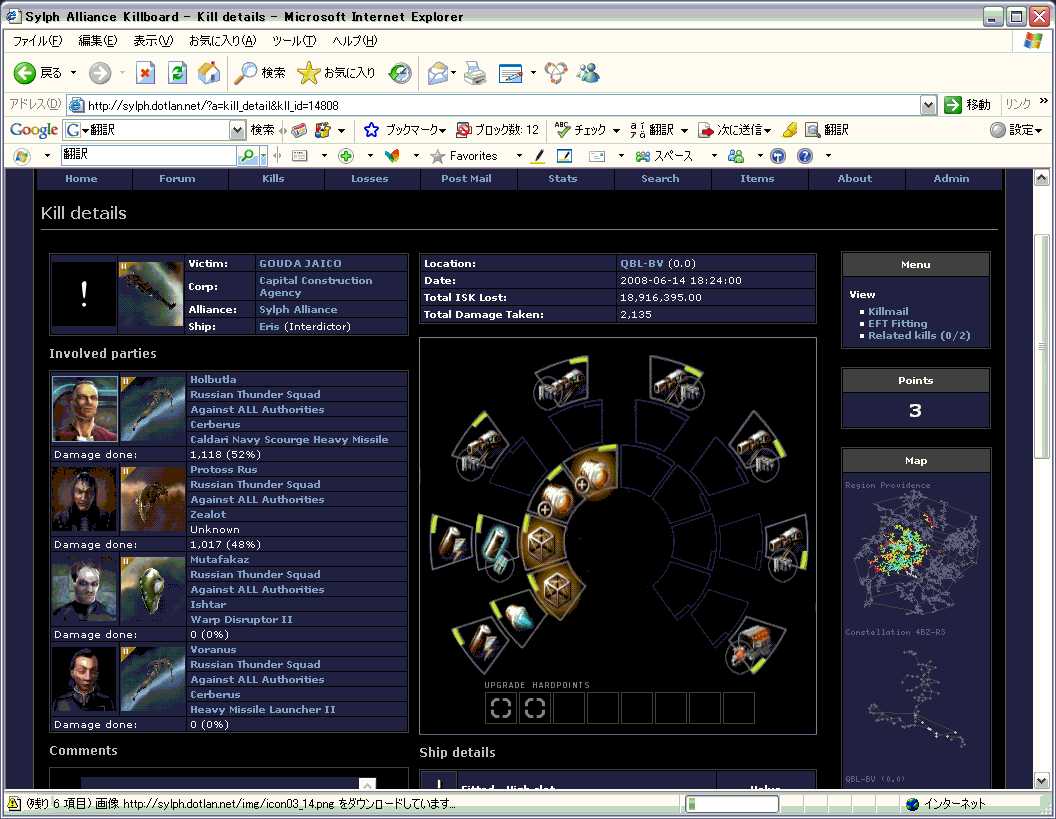Click the mail envelope icon

click(x=438, y=72)
